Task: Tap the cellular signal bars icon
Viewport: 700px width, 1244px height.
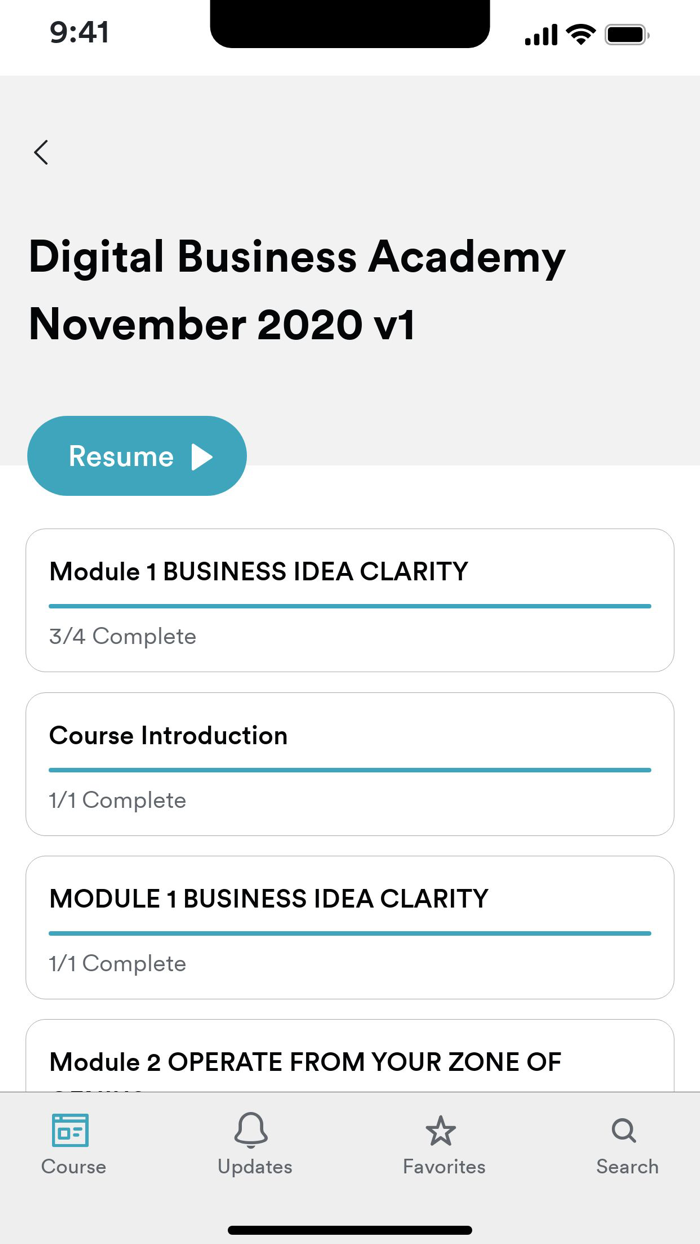Action: (x=540, y=33)
